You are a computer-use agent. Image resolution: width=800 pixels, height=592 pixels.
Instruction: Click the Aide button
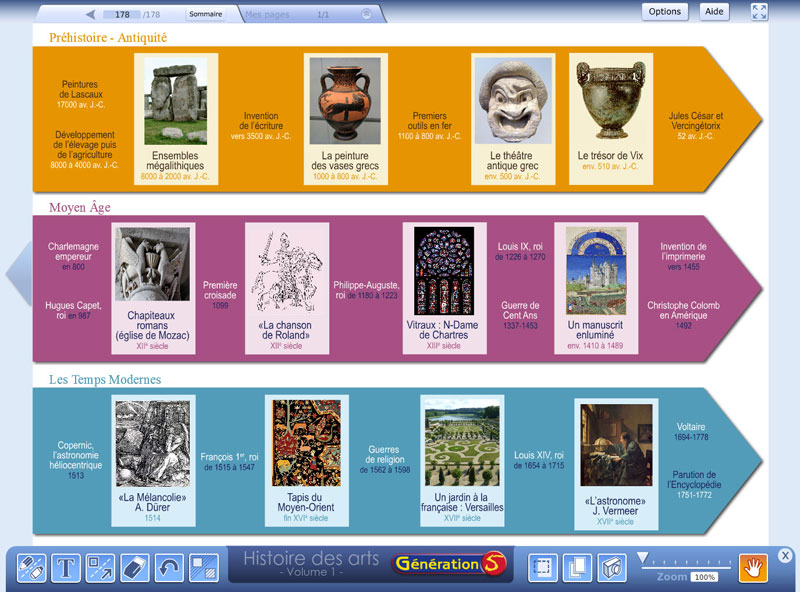point(713,11)
